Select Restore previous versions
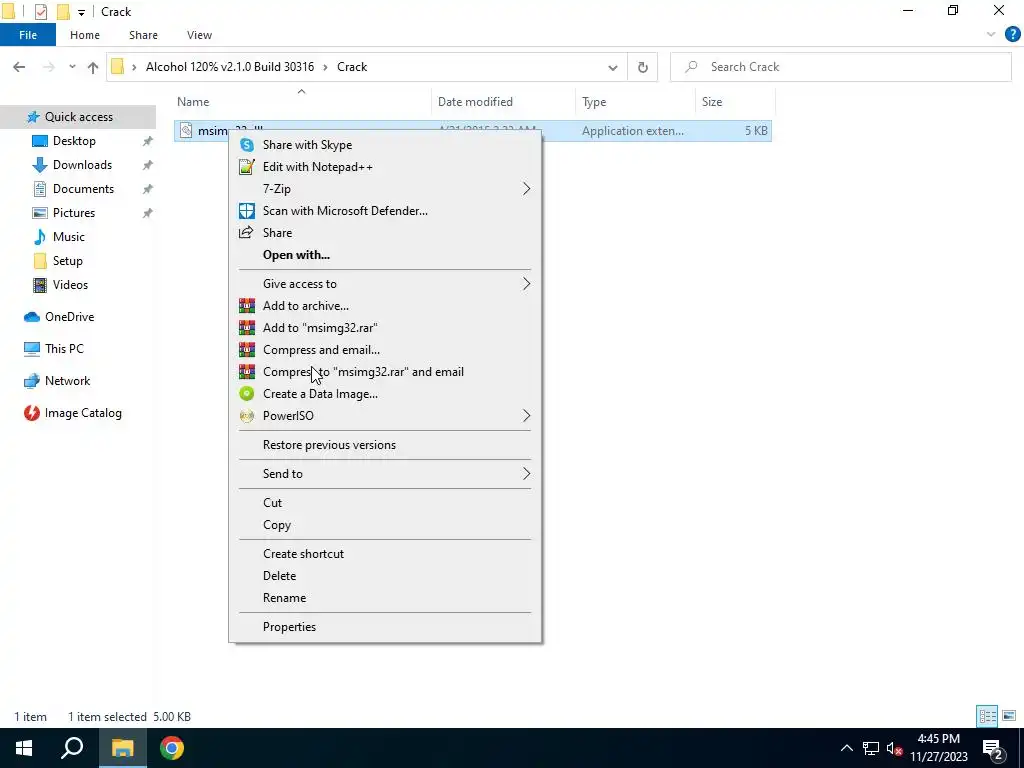Image resolution: width=1024 pixels, height=768 pixels. click(x=385, y=445)
